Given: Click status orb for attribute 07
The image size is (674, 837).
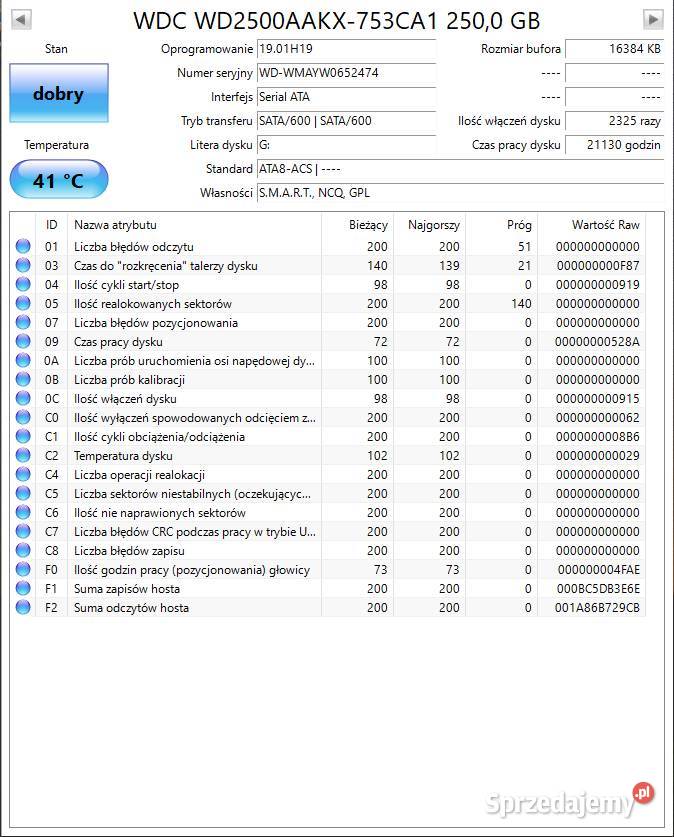Looking at the screenshot, I should (x=23, y=322).
